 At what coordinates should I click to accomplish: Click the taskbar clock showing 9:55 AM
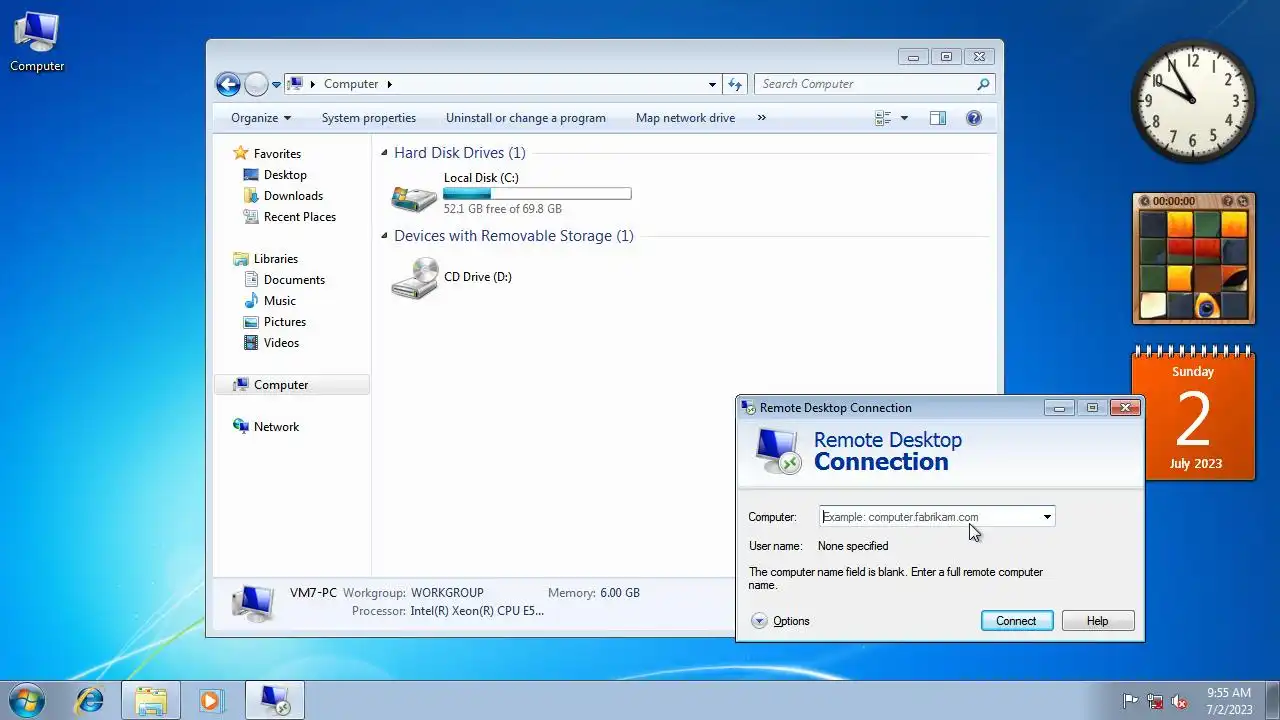[1229, 700]
